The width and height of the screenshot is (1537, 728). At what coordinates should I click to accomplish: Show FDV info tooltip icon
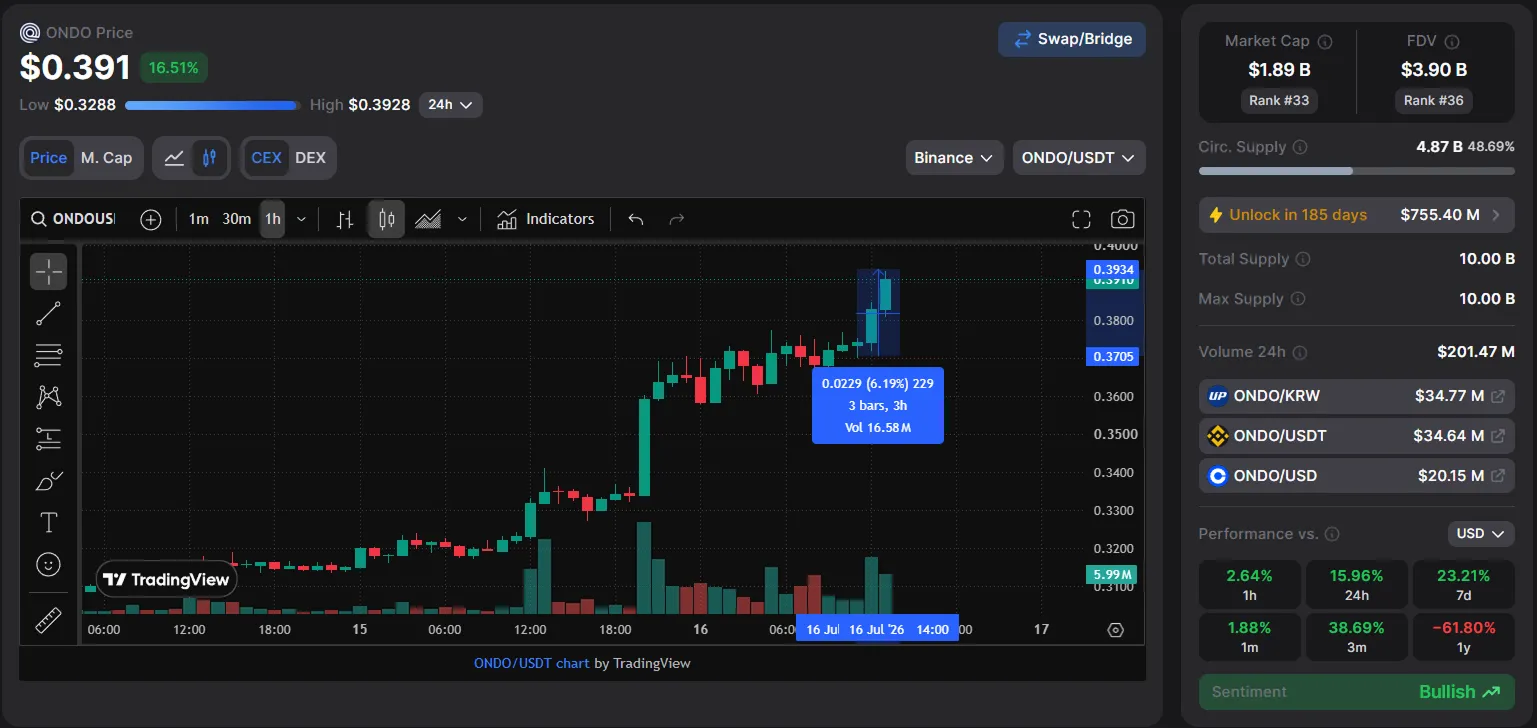(1452, 42)
